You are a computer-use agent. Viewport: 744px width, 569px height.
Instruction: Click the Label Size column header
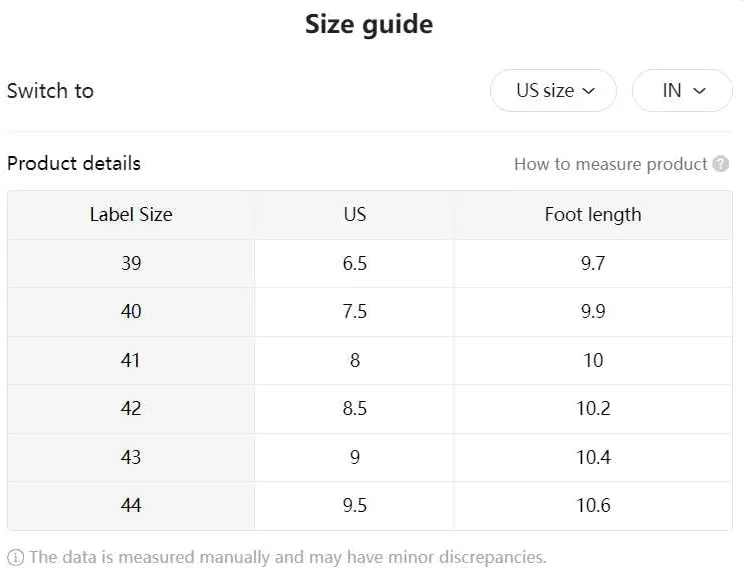pyautogui.click(x=131, y=215)
